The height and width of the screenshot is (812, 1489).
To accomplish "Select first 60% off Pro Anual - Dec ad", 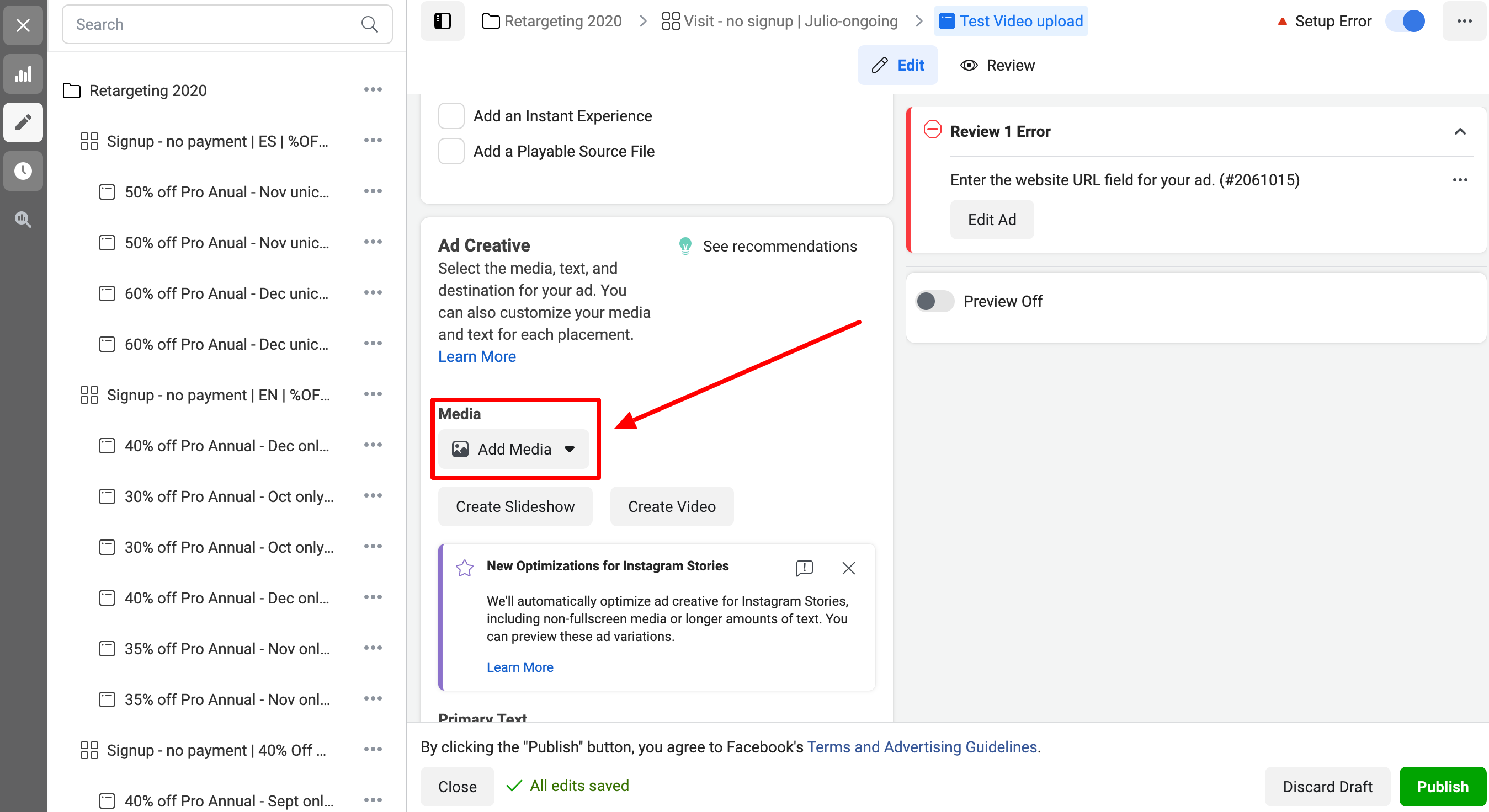I will click(x=227, y=293).
